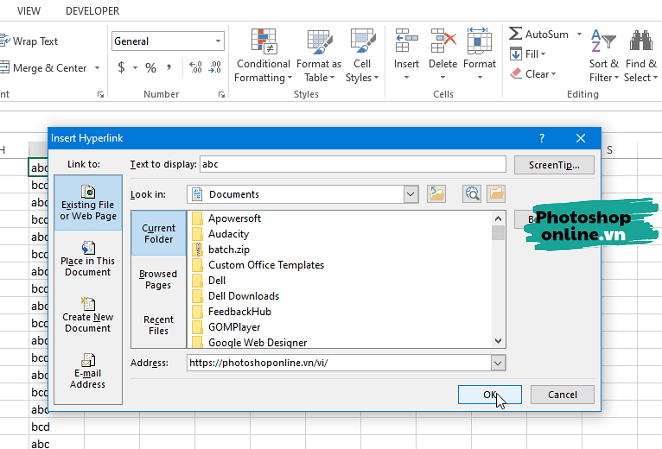The height and width of the screenshot is (449, 662).
Task: Click Browse the Web icon
Action: click(x=471, y=194)
